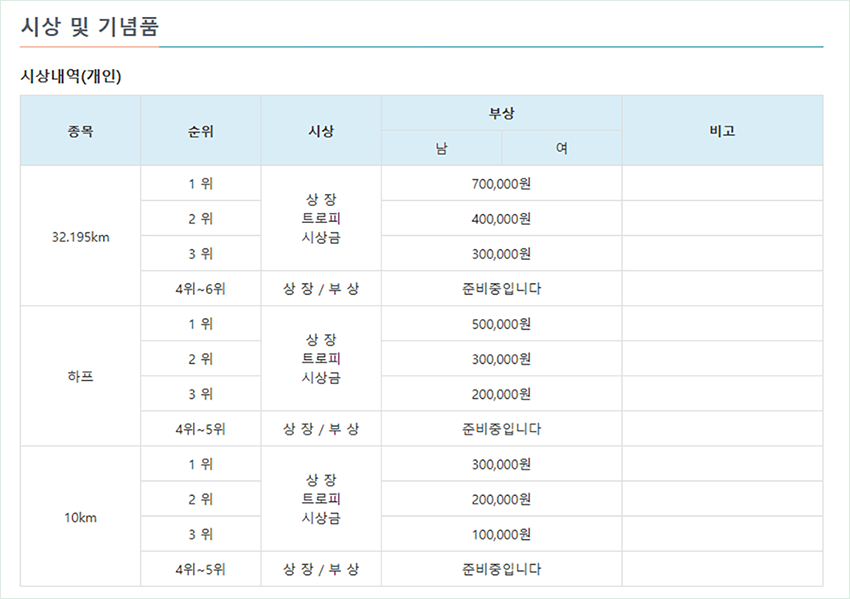Click '4위~5위' rank in 하프 section
Viewport: 850px width, 599px height.
click(201, 429)
